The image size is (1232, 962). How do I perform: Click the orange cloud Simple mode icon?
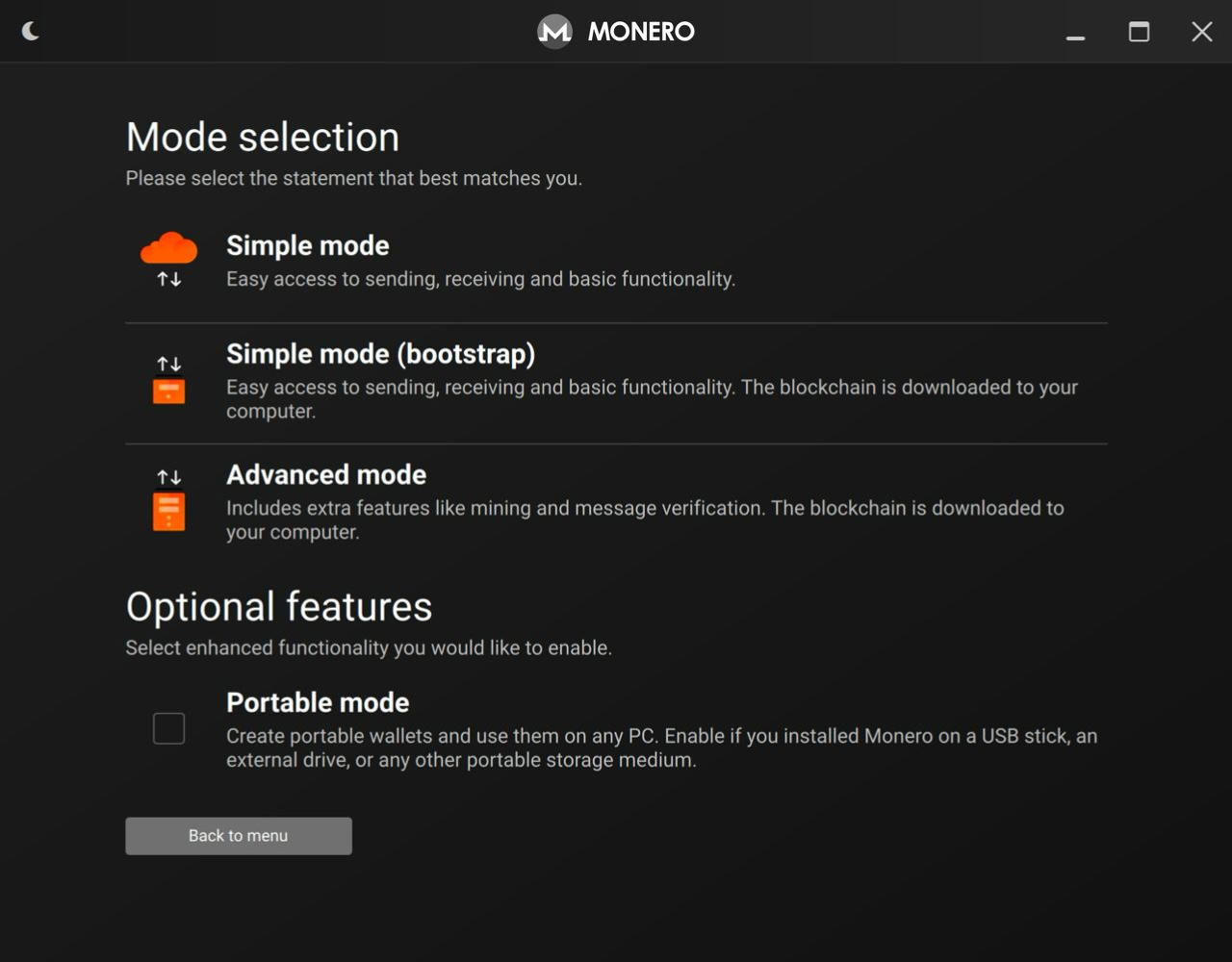(x=168, y=249)
